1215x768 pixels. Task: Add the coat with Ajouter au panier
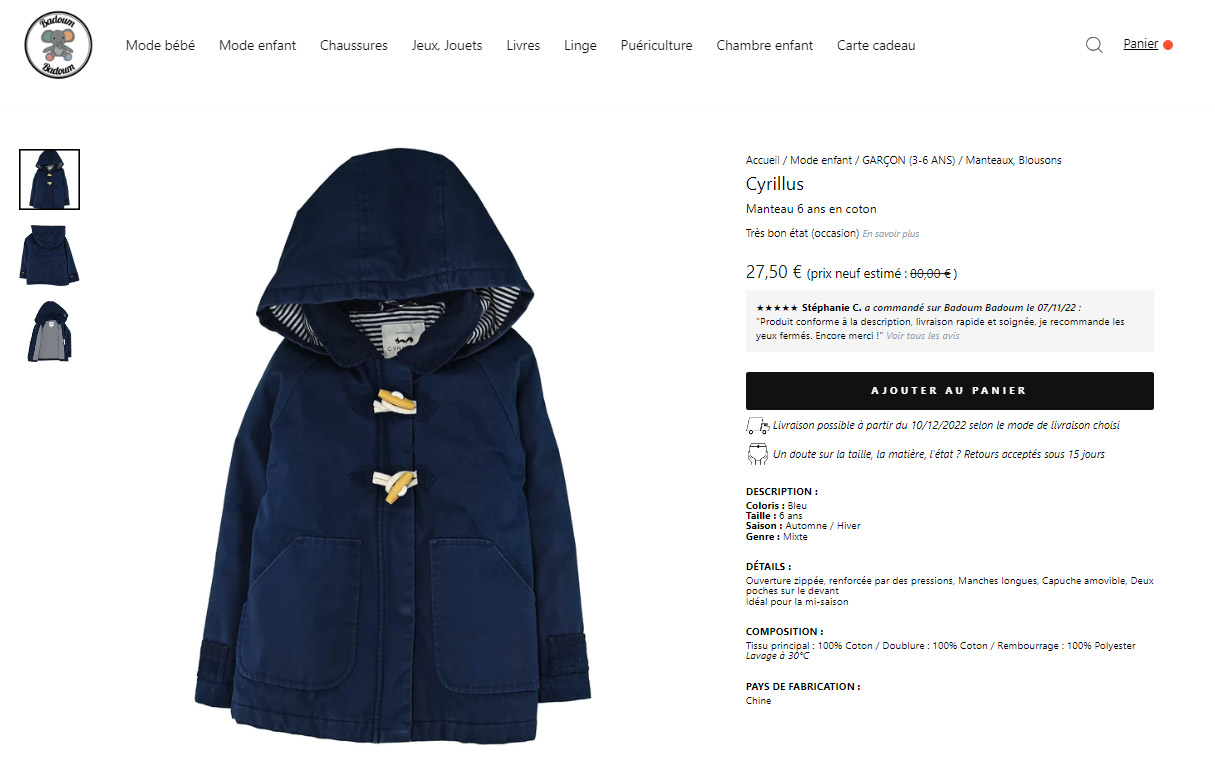point(950,391)
